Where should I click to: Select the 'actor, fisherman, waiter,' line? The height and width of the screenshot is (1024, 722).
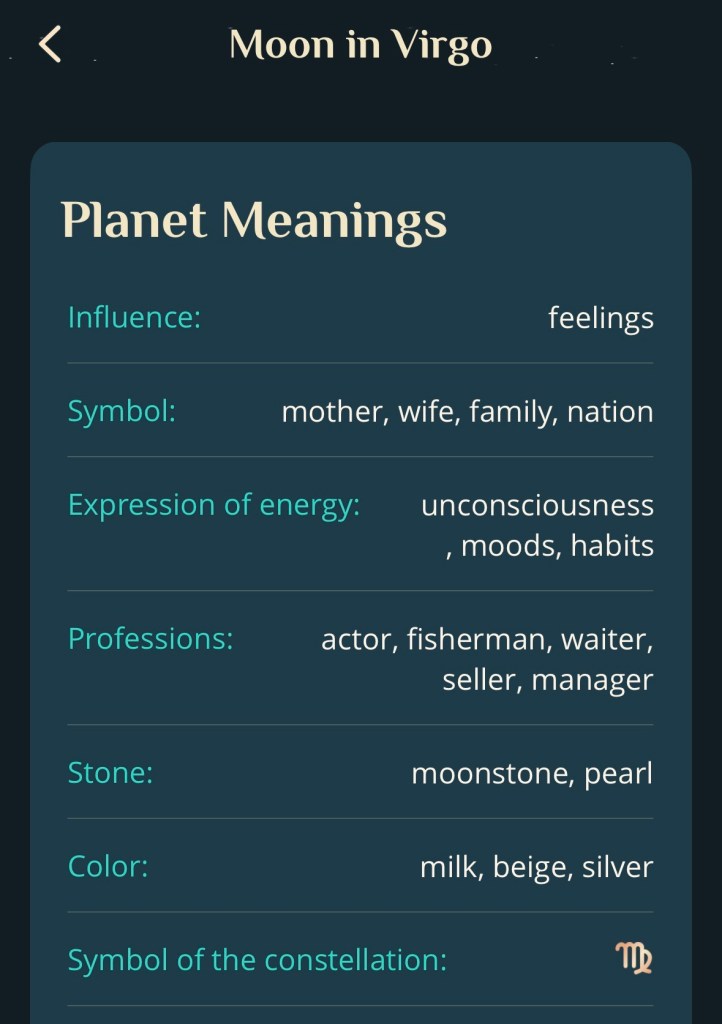(x=486, y=639)
